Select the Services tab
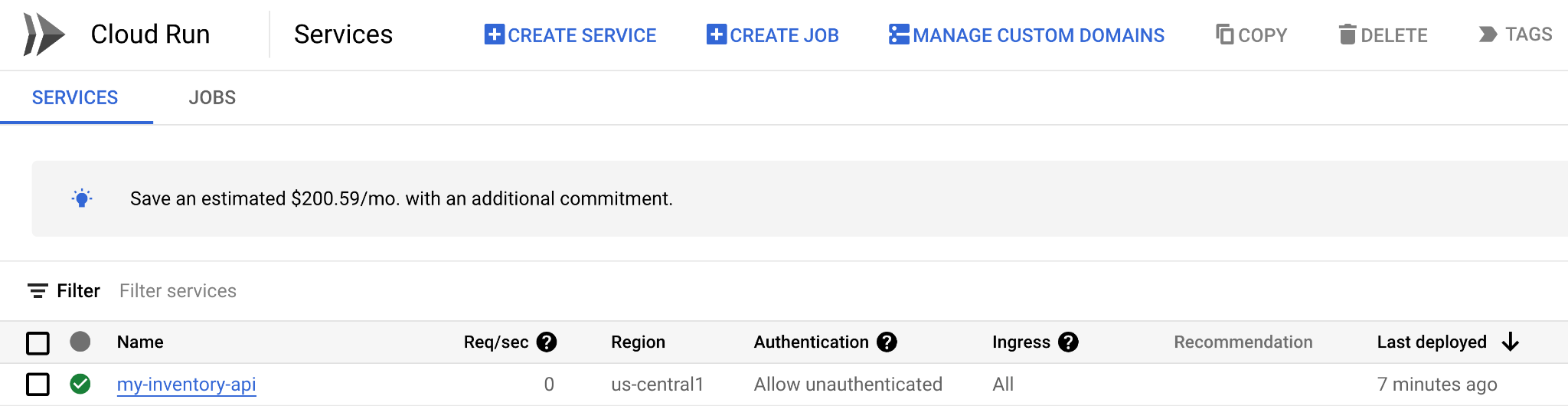Image resolution: width=1568 pixels, height=406 pixels. (x=75, y=98)
